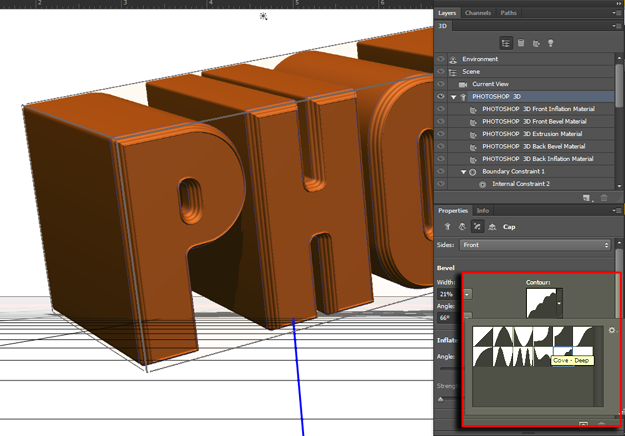Open the Sides dropdown set to Front
The width and height of the screenshot is (625, 436).
pos(536,245)
